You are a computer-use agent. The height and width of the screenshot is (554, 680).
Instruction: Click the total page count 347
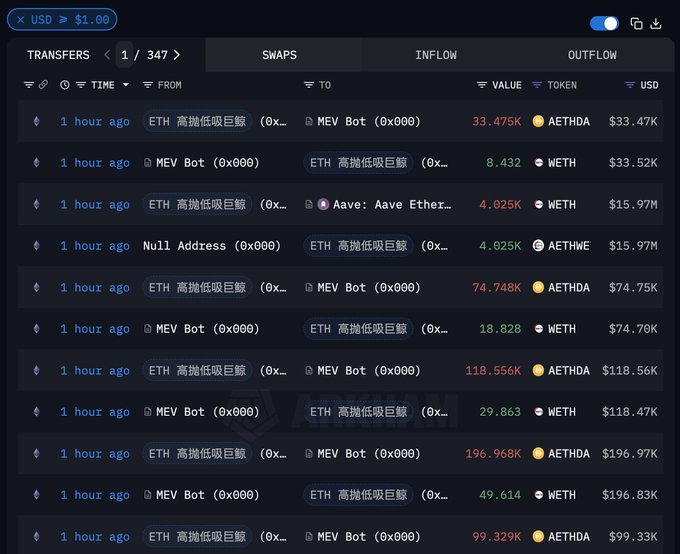click(157, 55)
